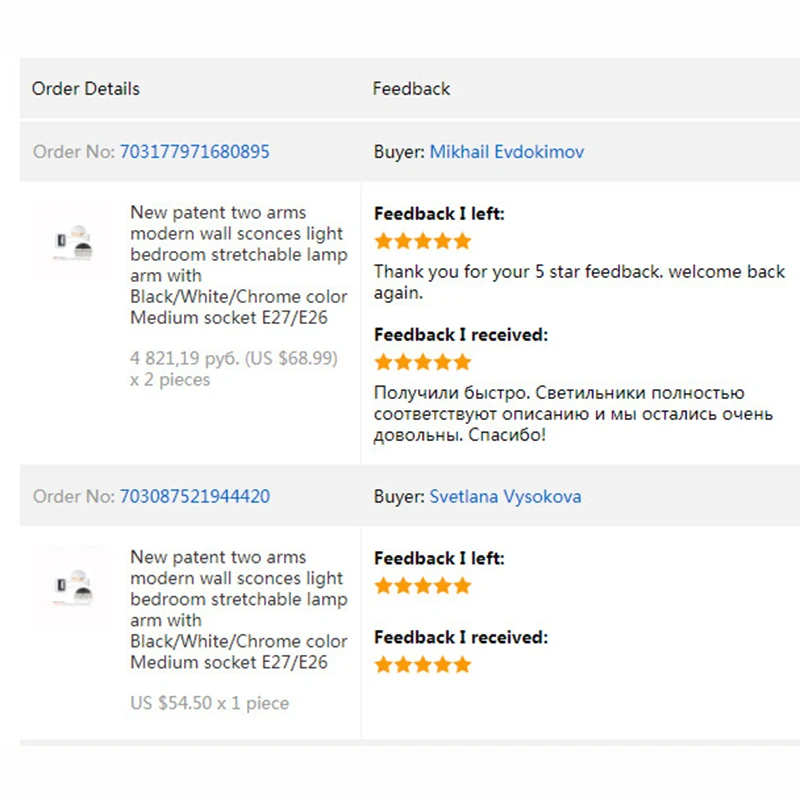This screenshot has height=800, width=800.
Task: Click the 'Thank you for your 5 star' reply
Action: 579,282
